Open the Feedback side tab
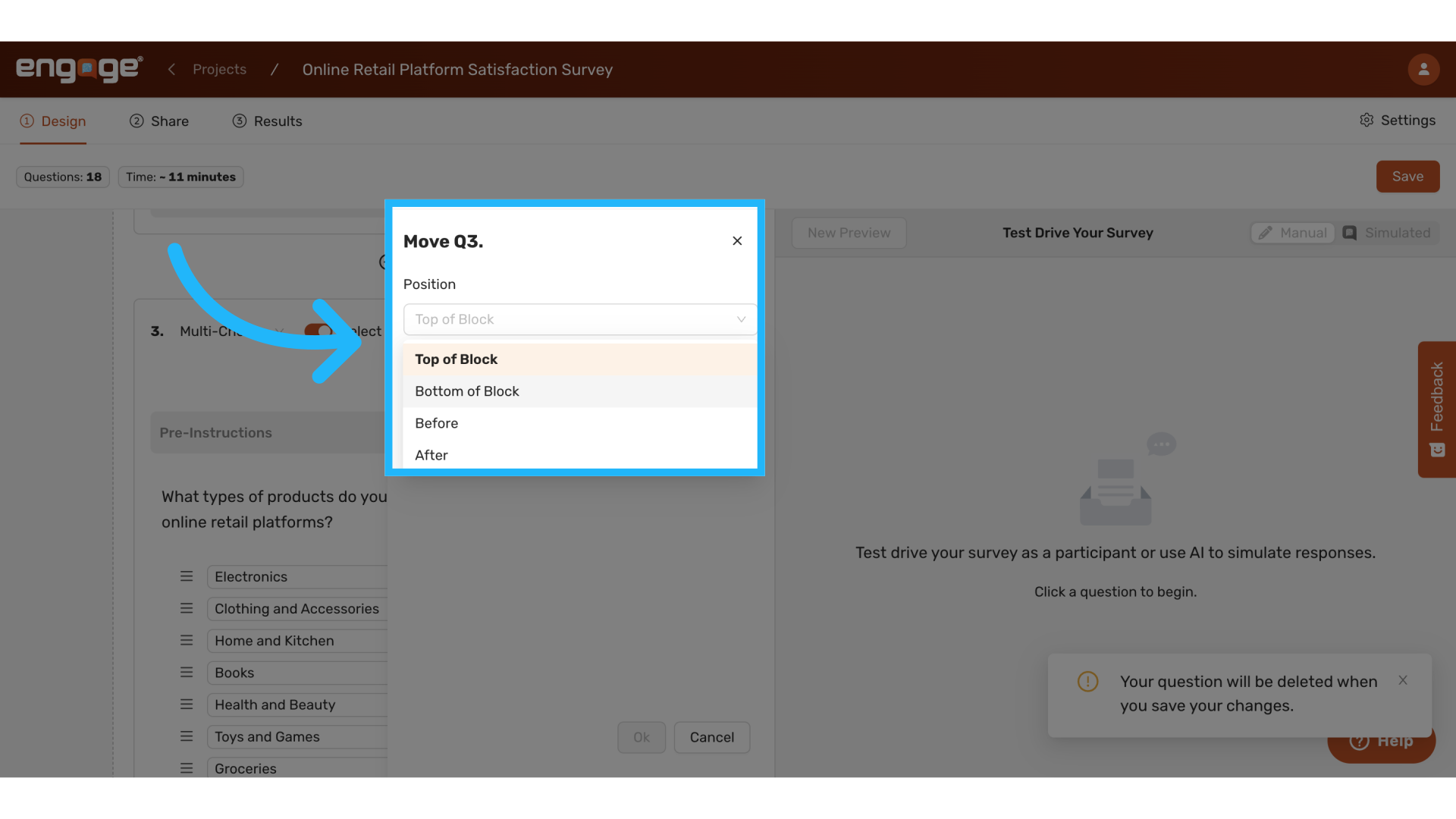This screenshot has height=819, width=1456. 1437,409
